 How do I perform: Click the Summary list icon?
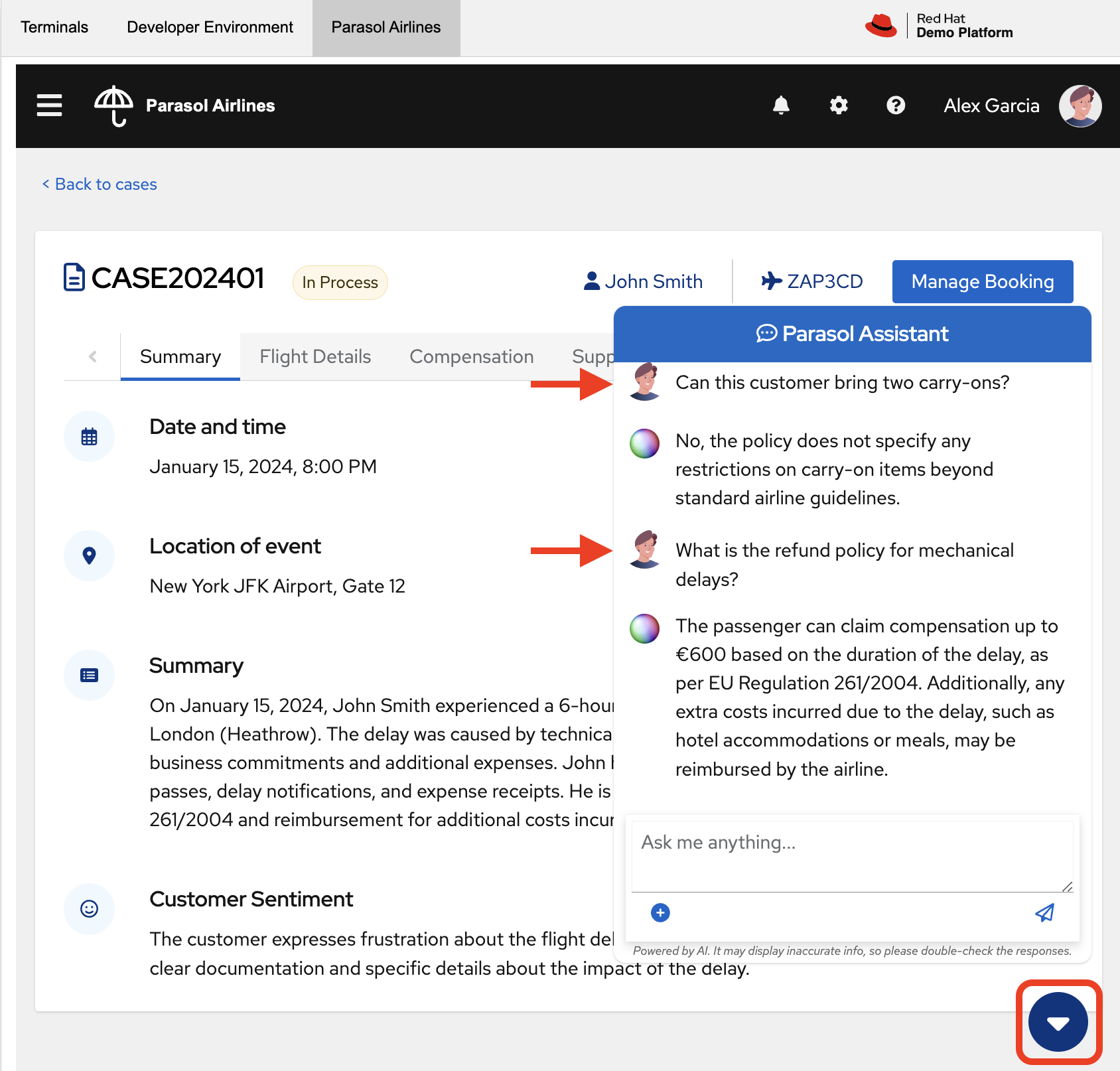coord(89,675)
